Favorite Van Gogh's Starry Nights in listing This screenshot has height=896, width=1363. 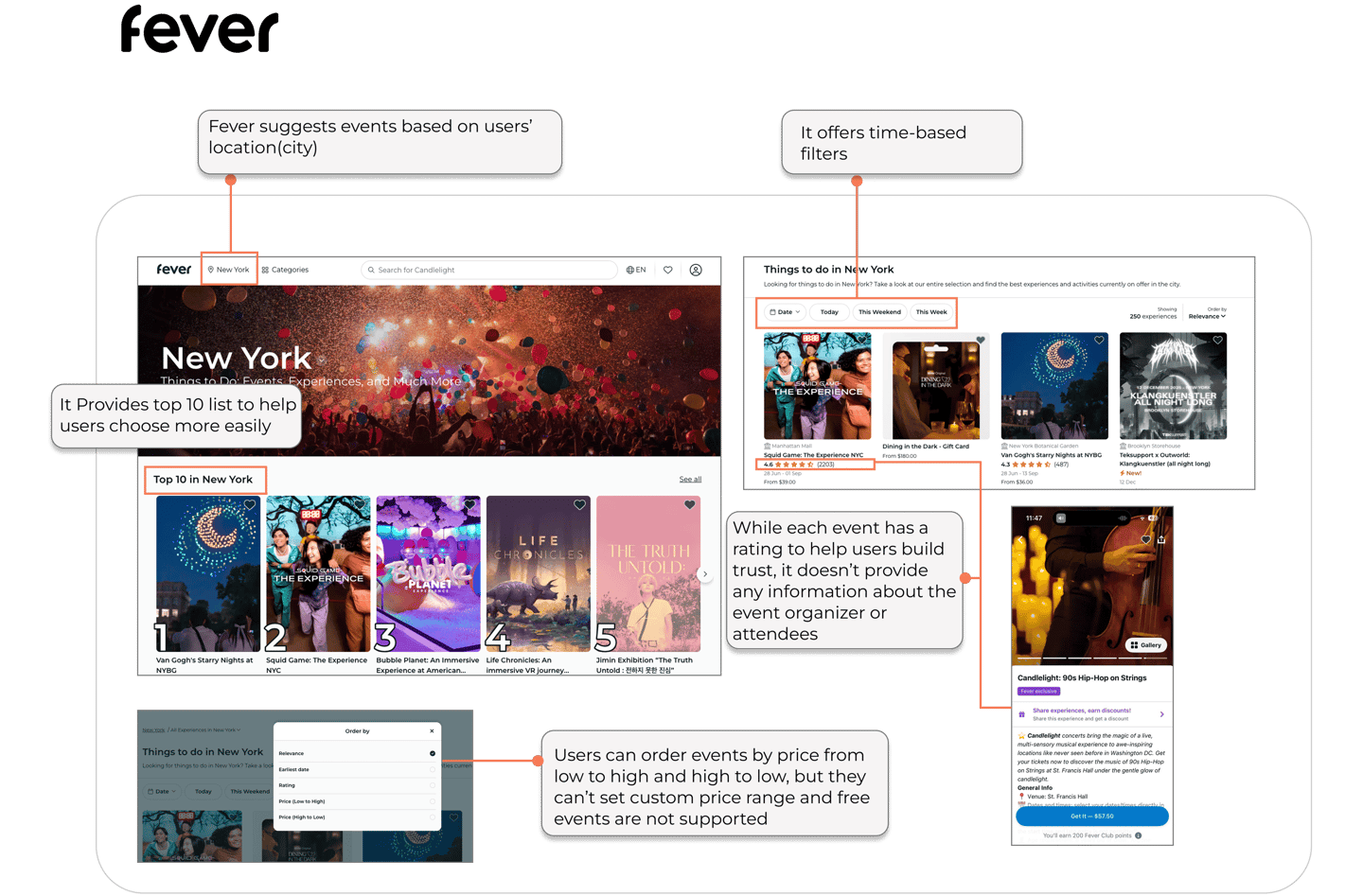point(1099,341)
